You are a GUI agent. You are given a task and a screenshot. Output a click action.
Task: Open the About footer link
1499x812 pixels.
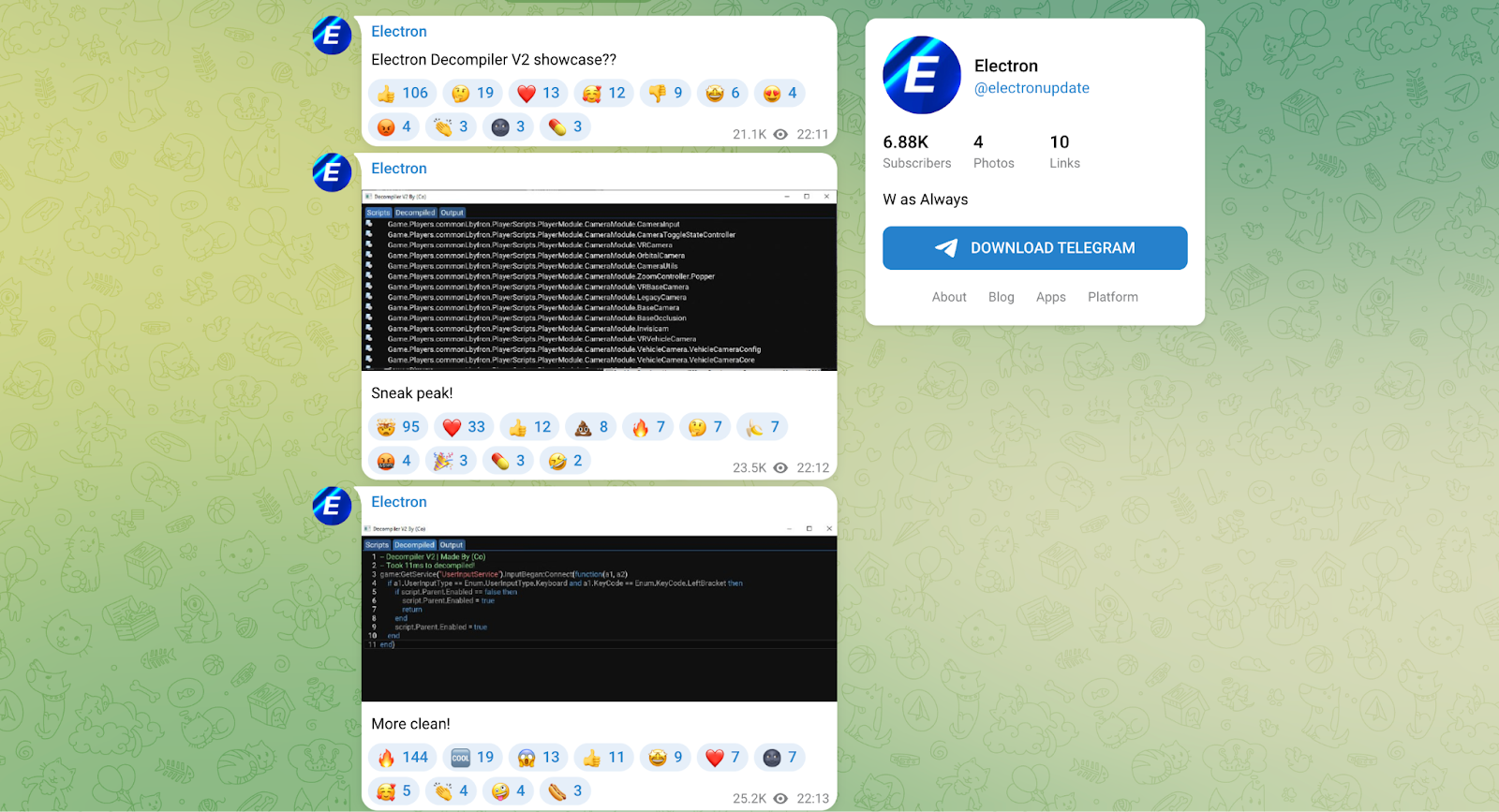(948, 297)
